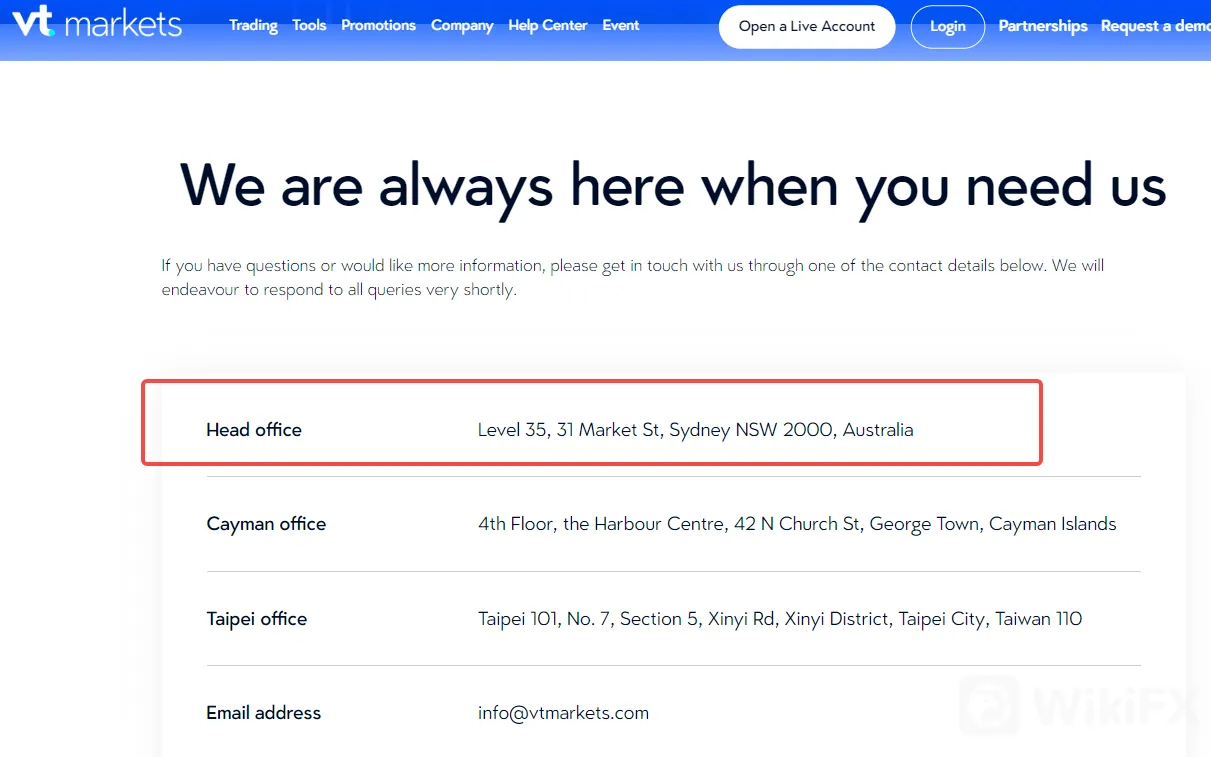The width and height of the screenshot is (1211, 757).
Task: Open the Company menu
Action: (462, 25)
